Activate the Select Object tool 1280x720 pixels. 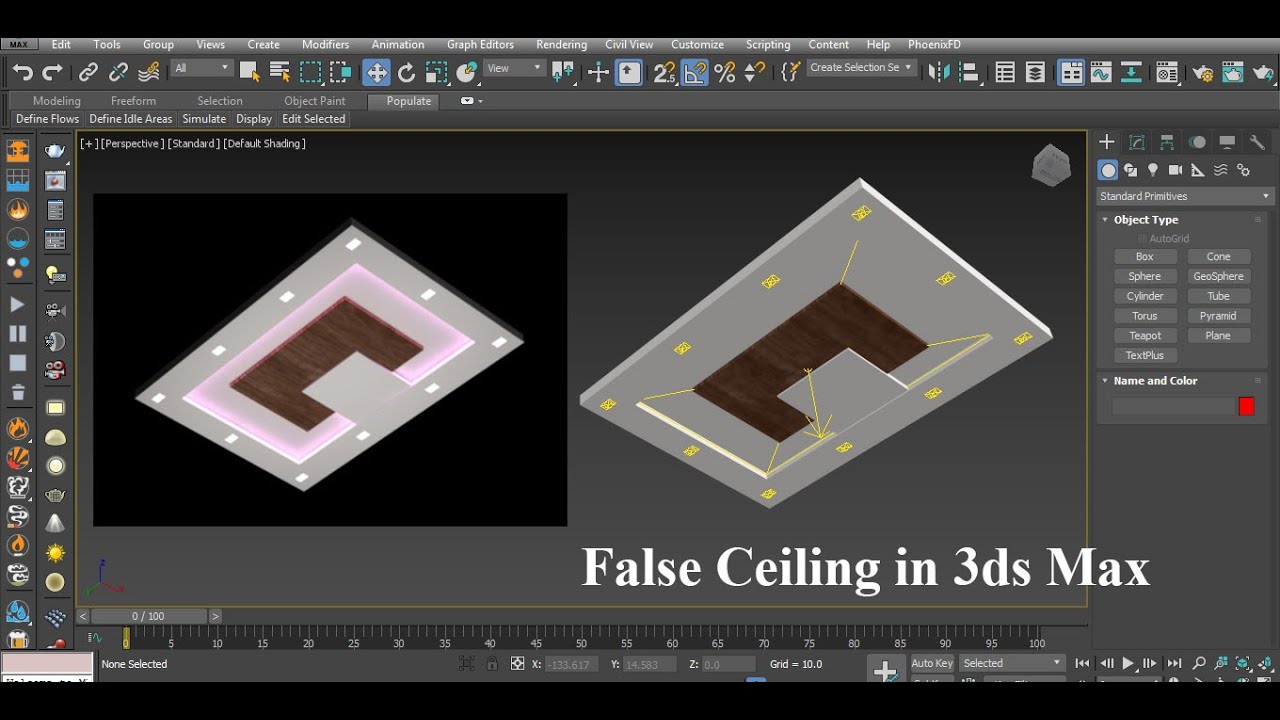click(250, 72)
